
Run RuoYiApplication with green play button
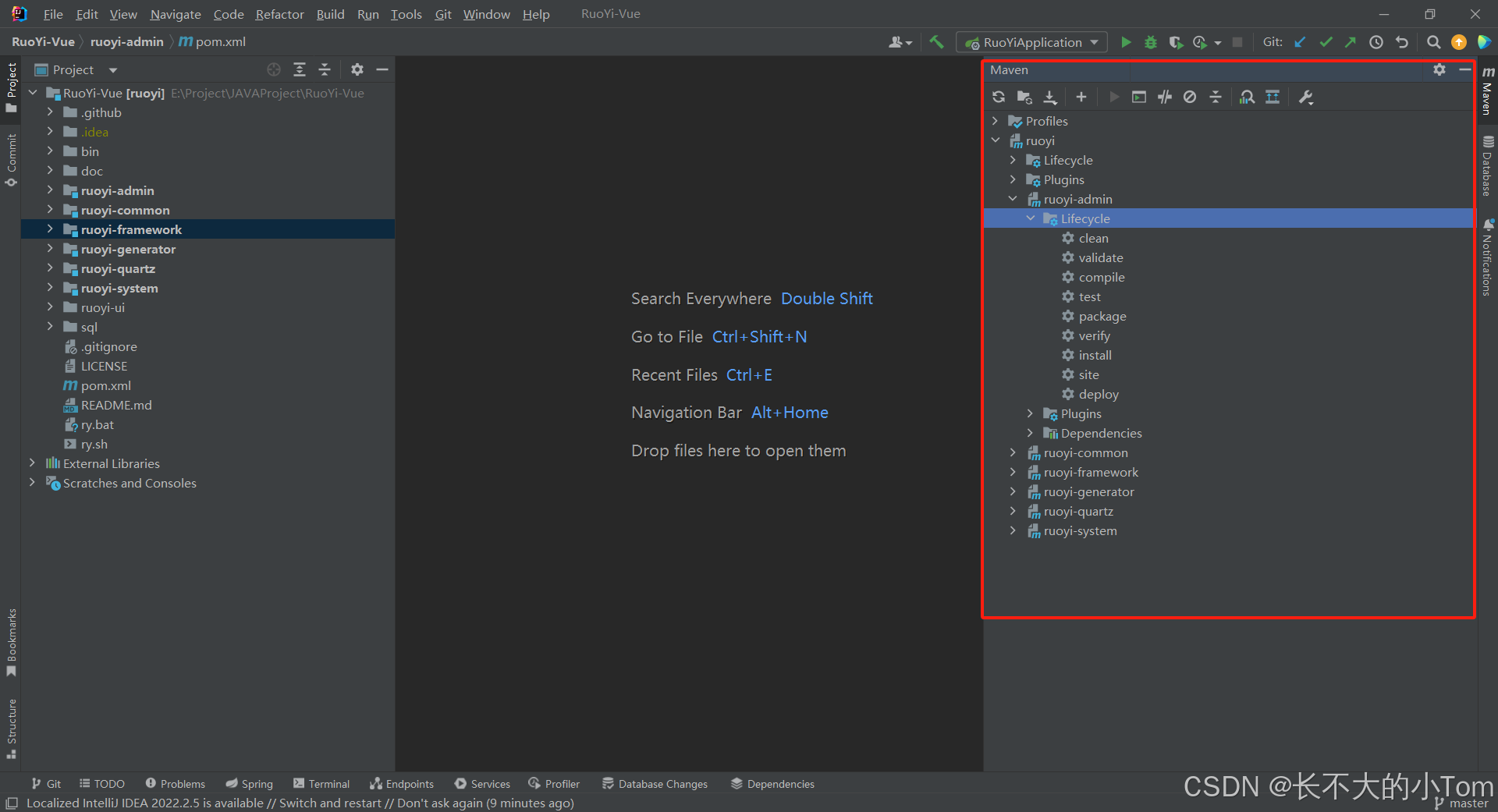click(1125, 42)
